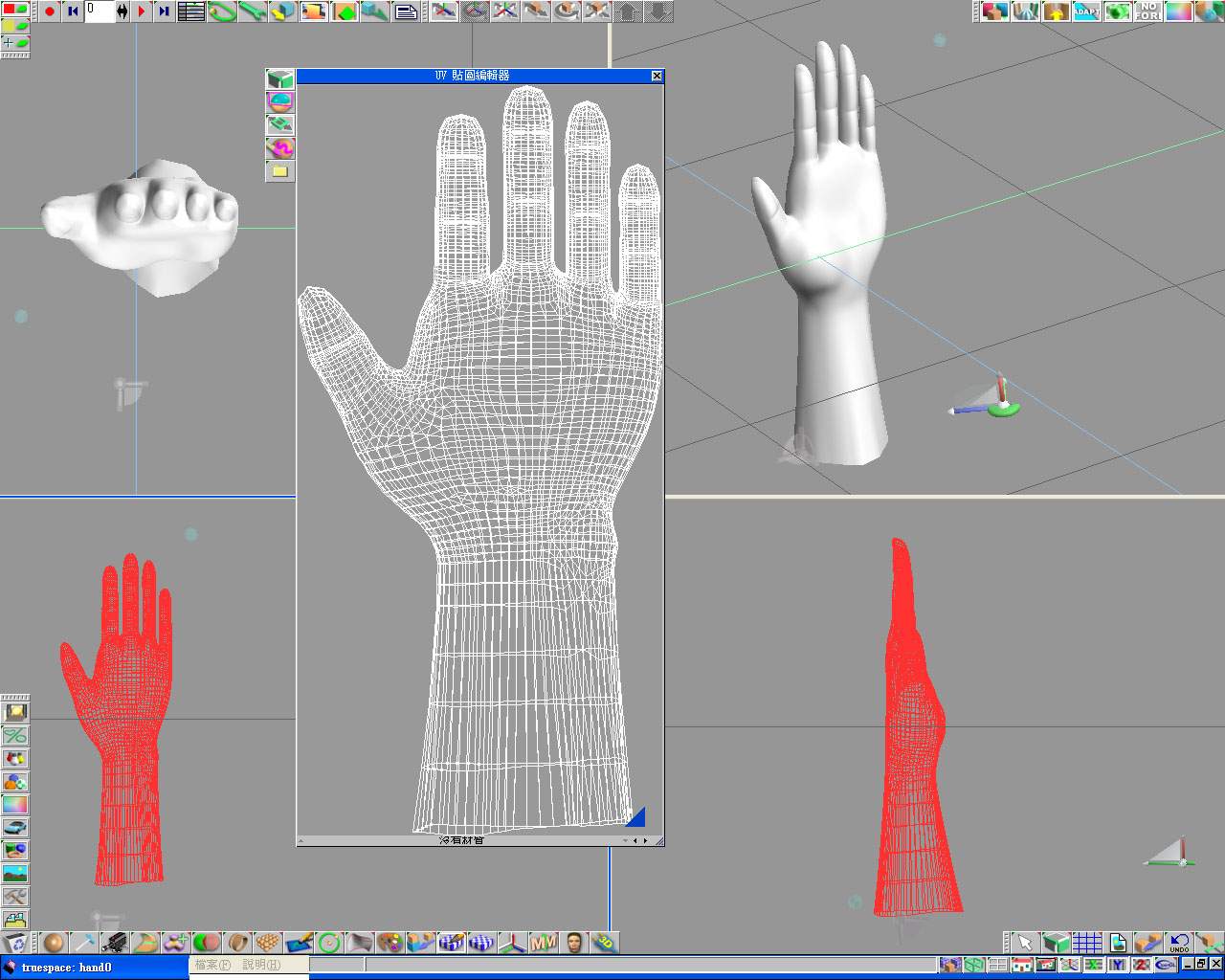Click the yellow rectangle icon beside UV editor
The height and width of the screenshot is (980, 1225).
[x=279, y=171]
